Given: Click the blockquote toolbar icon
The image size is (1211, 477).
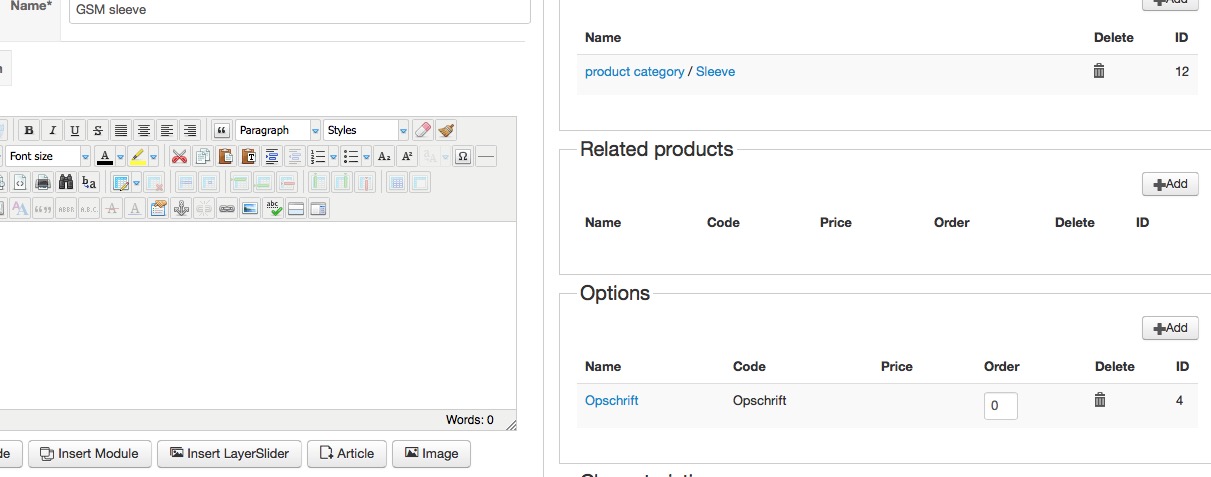Looking at the screenshot, I should pyautogui.click(x=222, y=130).
